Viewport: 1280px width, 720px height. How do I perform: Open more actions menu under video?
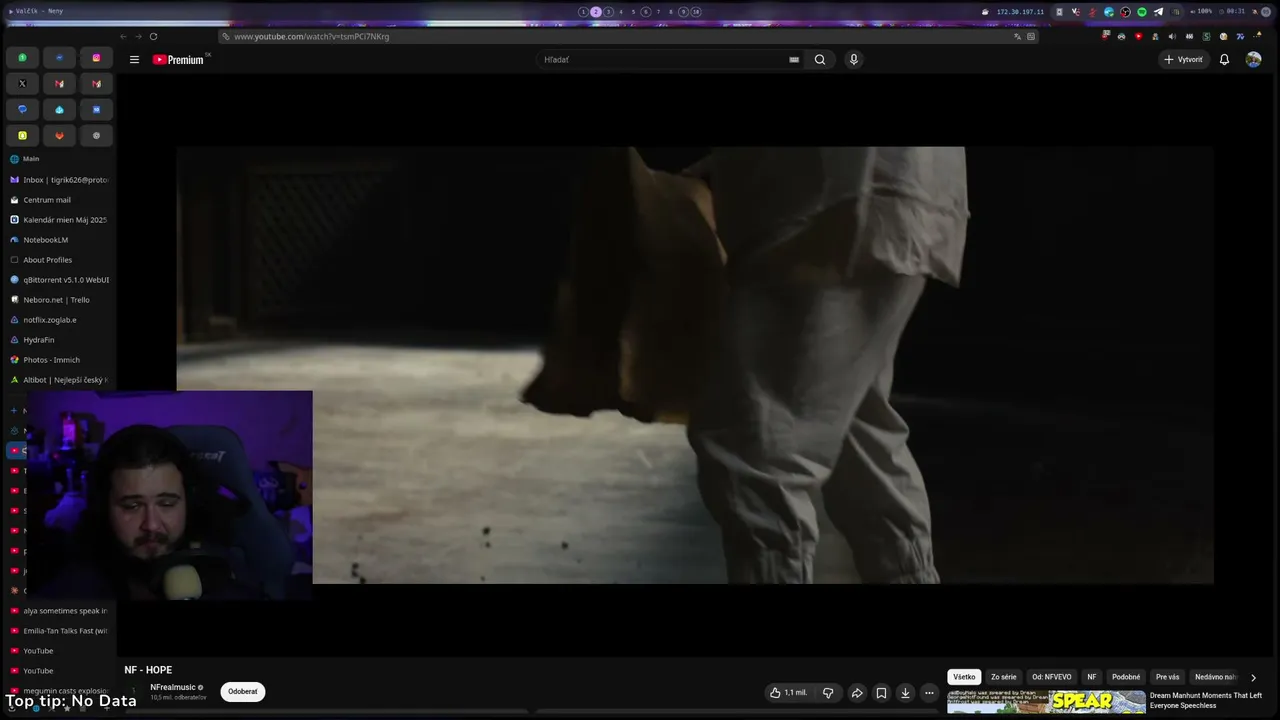(929, 693)
